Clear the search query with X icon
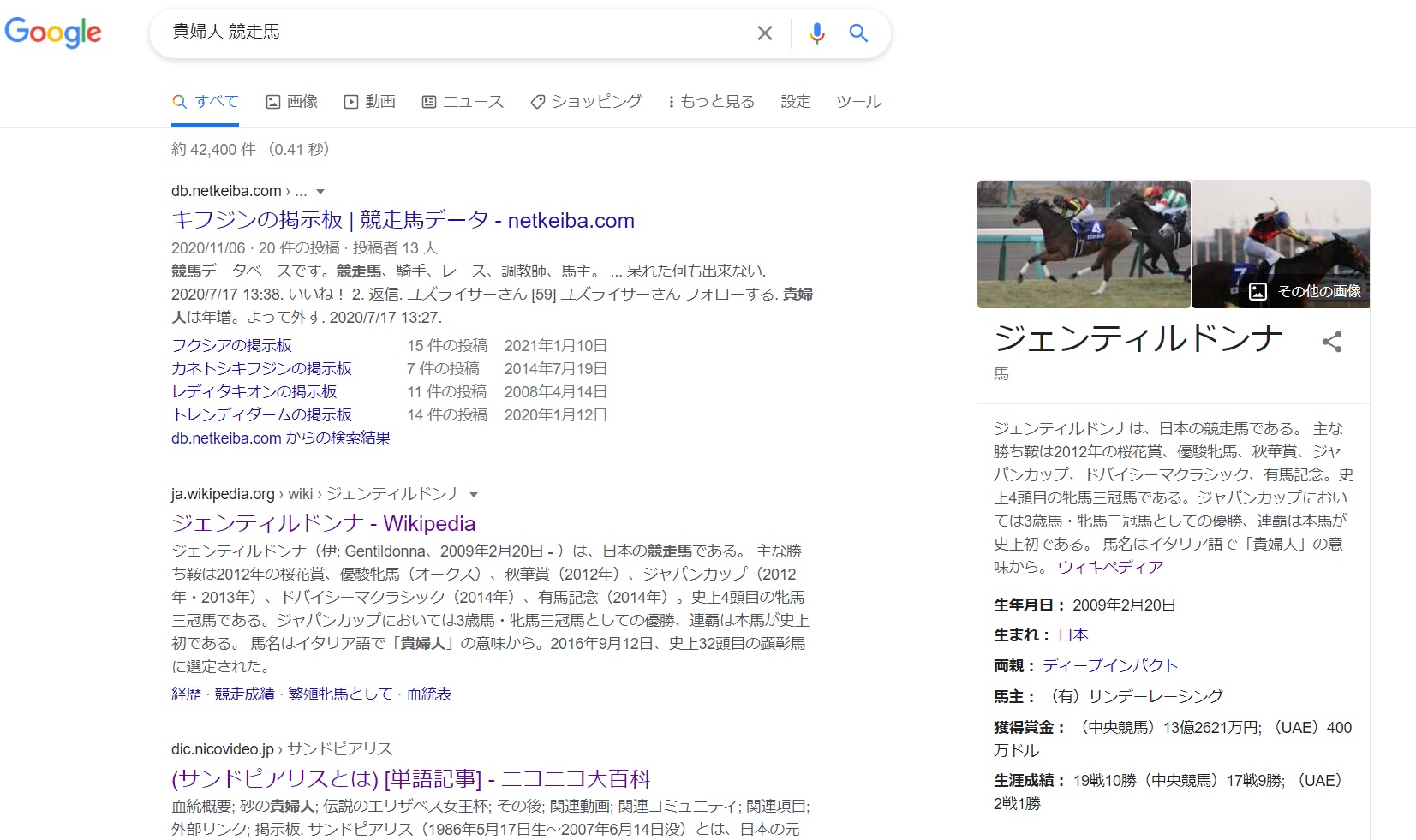1416x840 pixels. 765,33
